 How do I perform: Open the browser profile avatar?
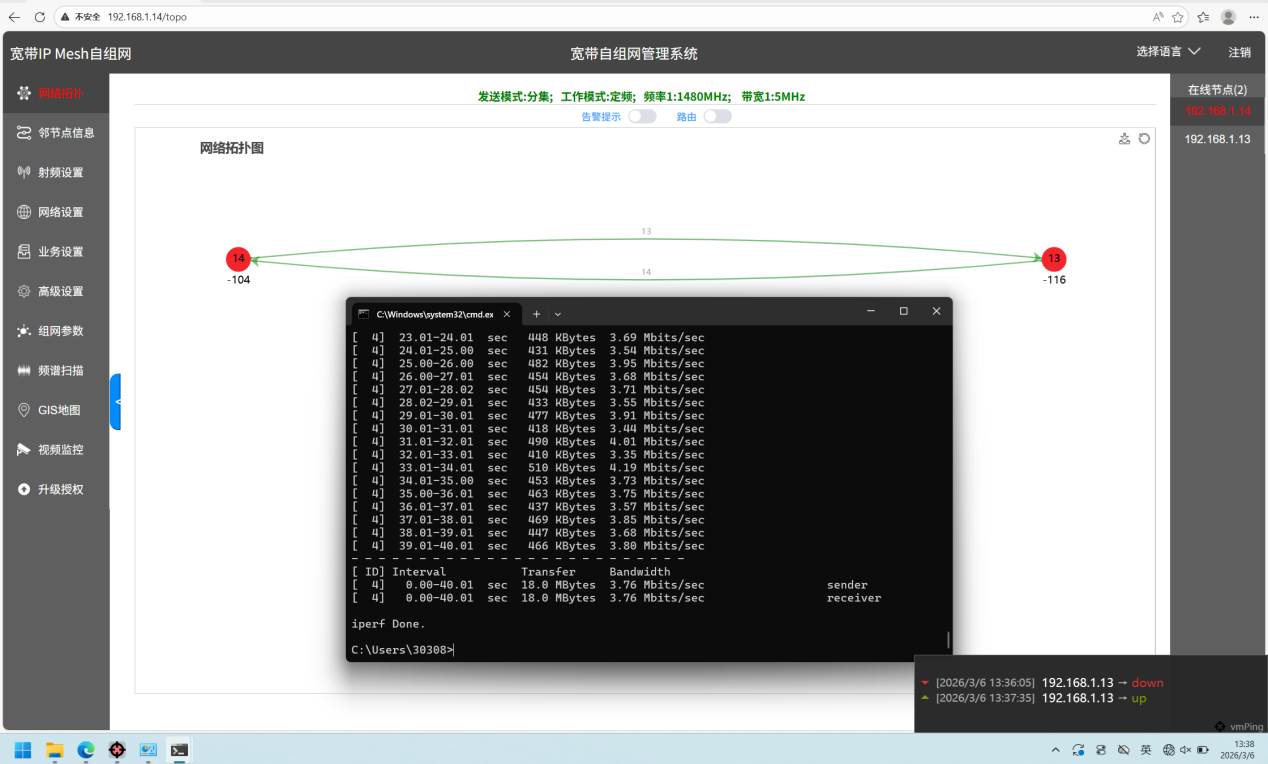point(1228,17)
